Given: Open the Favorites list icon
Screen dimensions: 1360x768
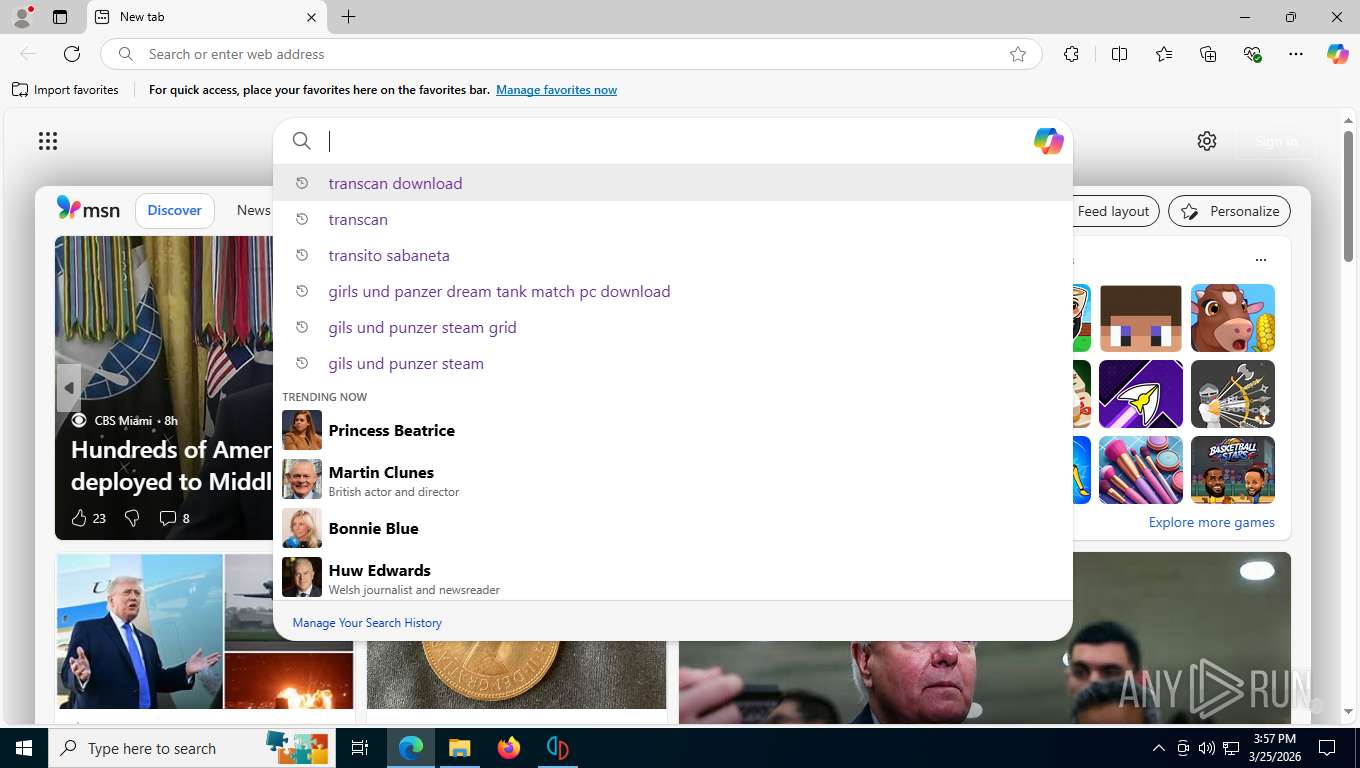Looking at the screenshot, I should tap(1164, 54).
